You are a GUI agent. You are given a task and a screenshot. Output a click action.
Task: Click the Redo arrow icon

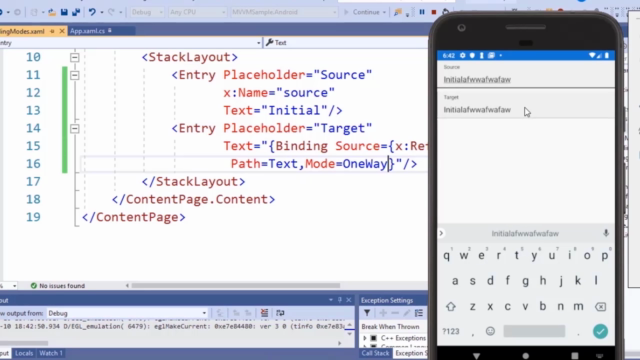(111, 12)
